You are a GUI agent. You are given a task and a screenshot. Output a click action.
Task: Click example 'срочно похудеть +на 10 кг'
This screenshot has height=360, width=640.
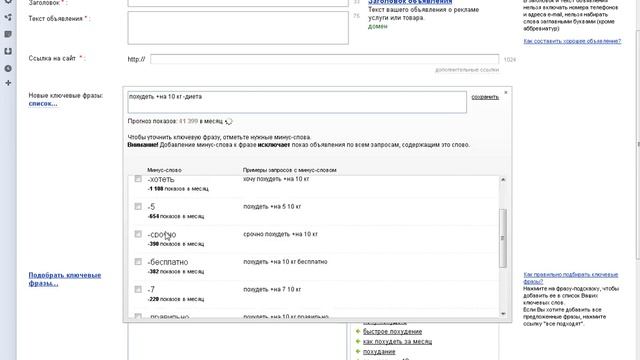click(x=280, y=234)
